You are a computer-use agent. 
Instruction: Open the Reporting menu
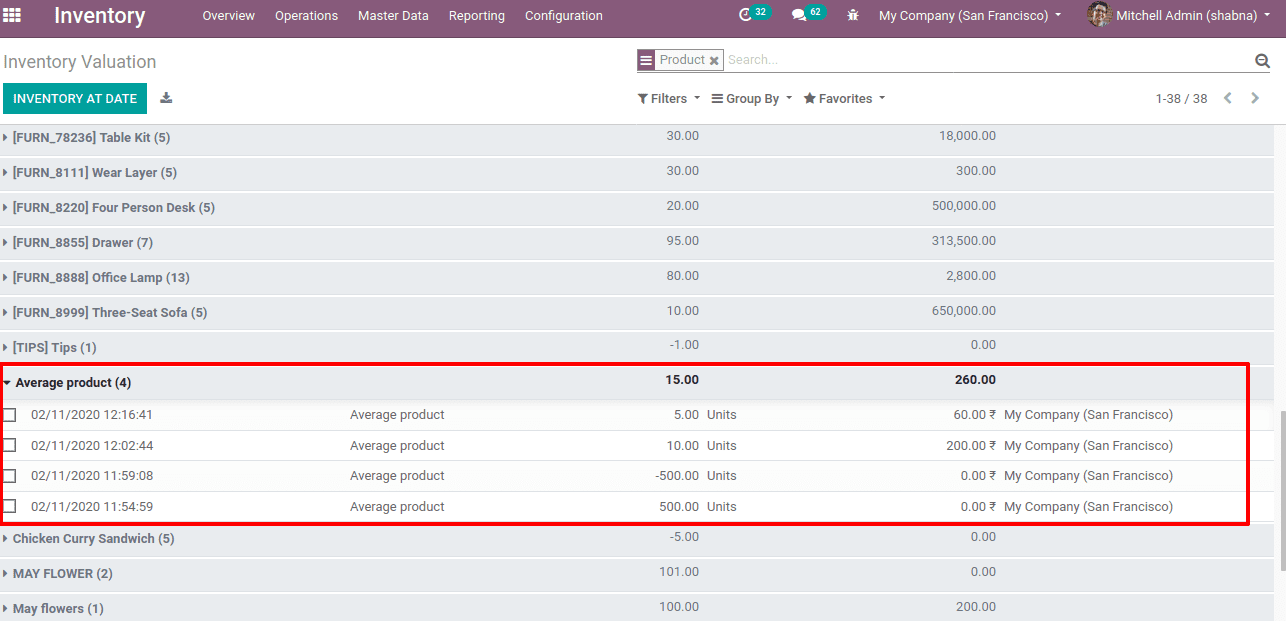tap(476, 16)
